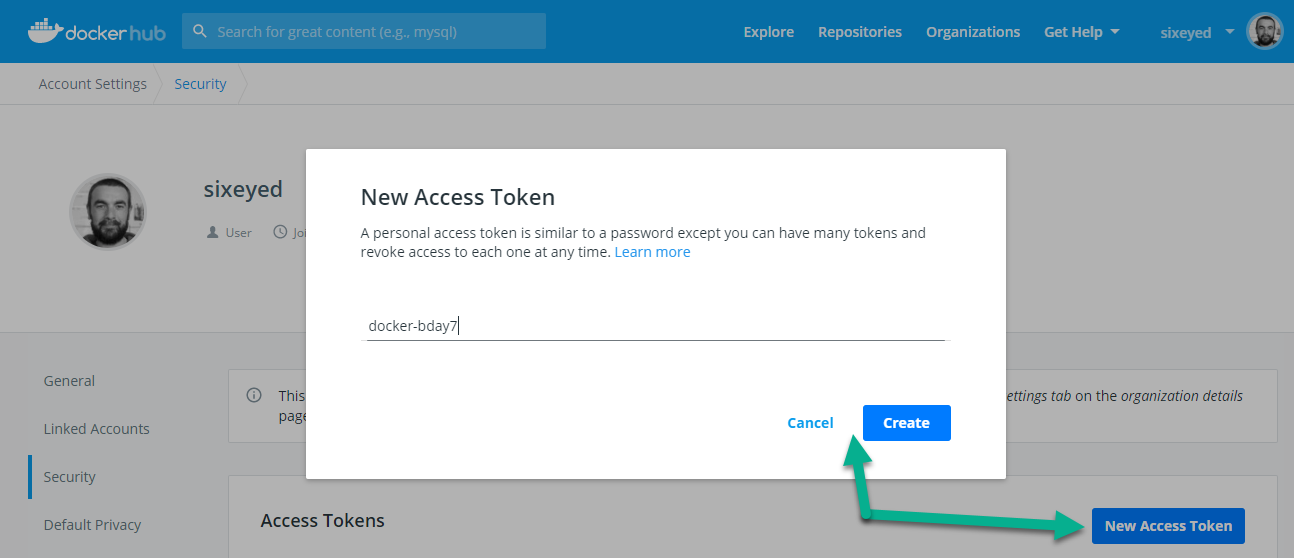Click the token name input field
The width and height of the screenshot is (1294, 558).
tap(654, 326)
